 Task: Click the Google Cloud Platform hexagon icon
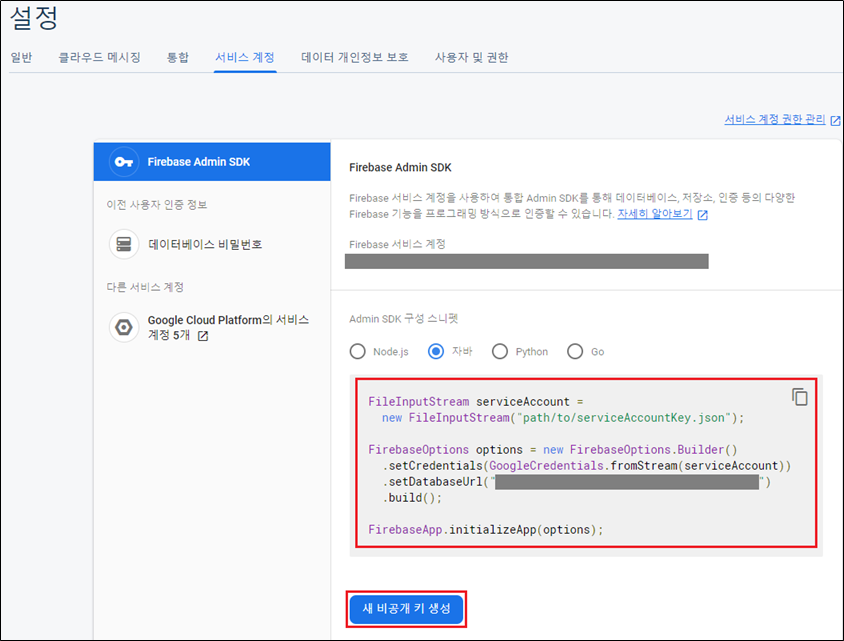coord(124,327)
